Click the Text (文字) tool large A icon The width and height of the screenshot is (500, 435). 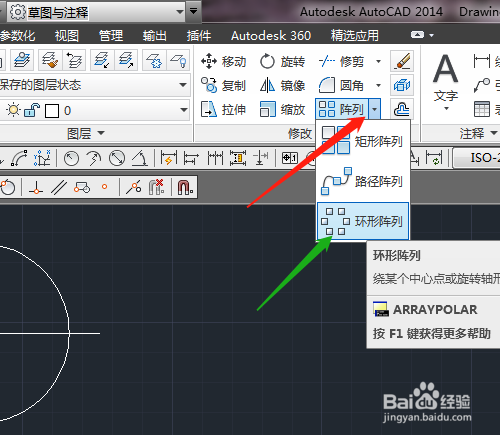pos(446,69)
